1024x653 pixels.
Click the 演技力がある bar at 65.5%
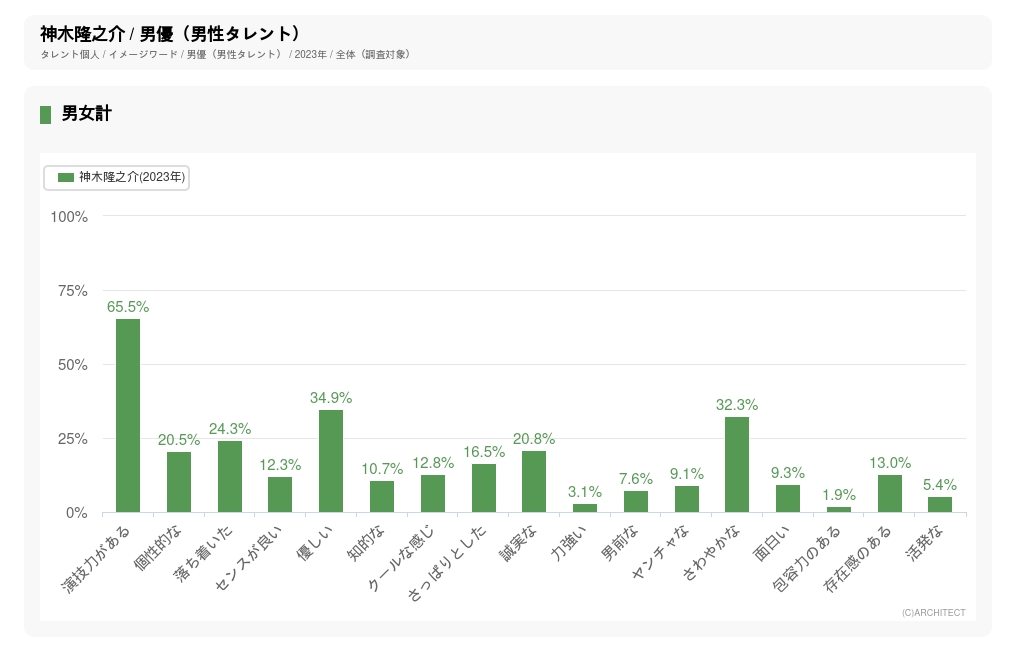tap(128, 416)
